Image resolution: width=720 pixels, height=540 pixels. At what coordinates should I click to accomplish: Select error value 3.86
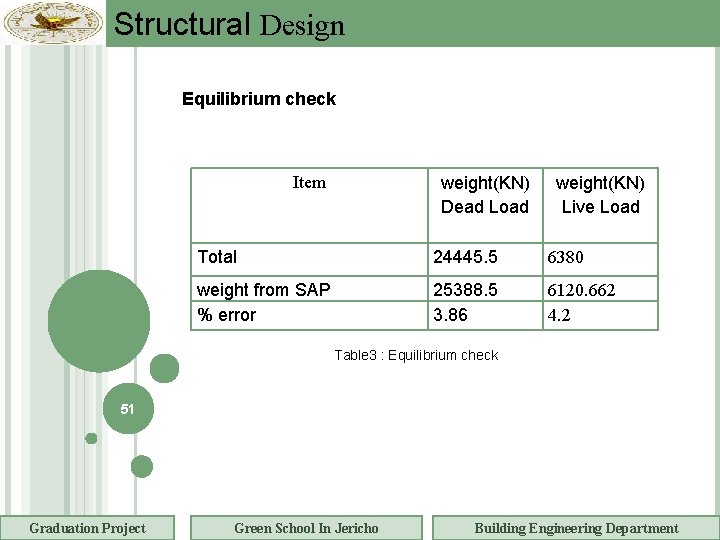click(x=450, y=315)
